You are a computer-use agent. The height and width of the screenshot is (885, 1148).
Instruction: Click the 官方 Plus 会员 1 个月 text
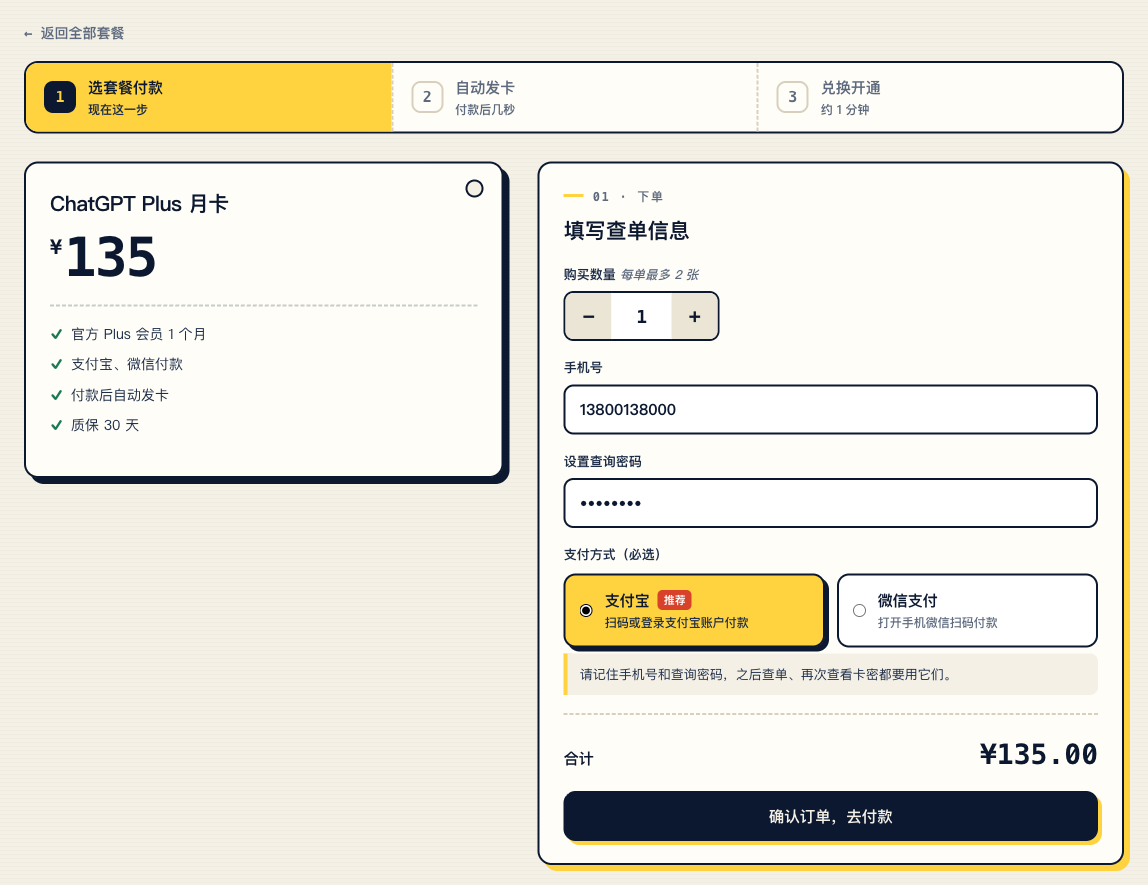coord(138,335)
